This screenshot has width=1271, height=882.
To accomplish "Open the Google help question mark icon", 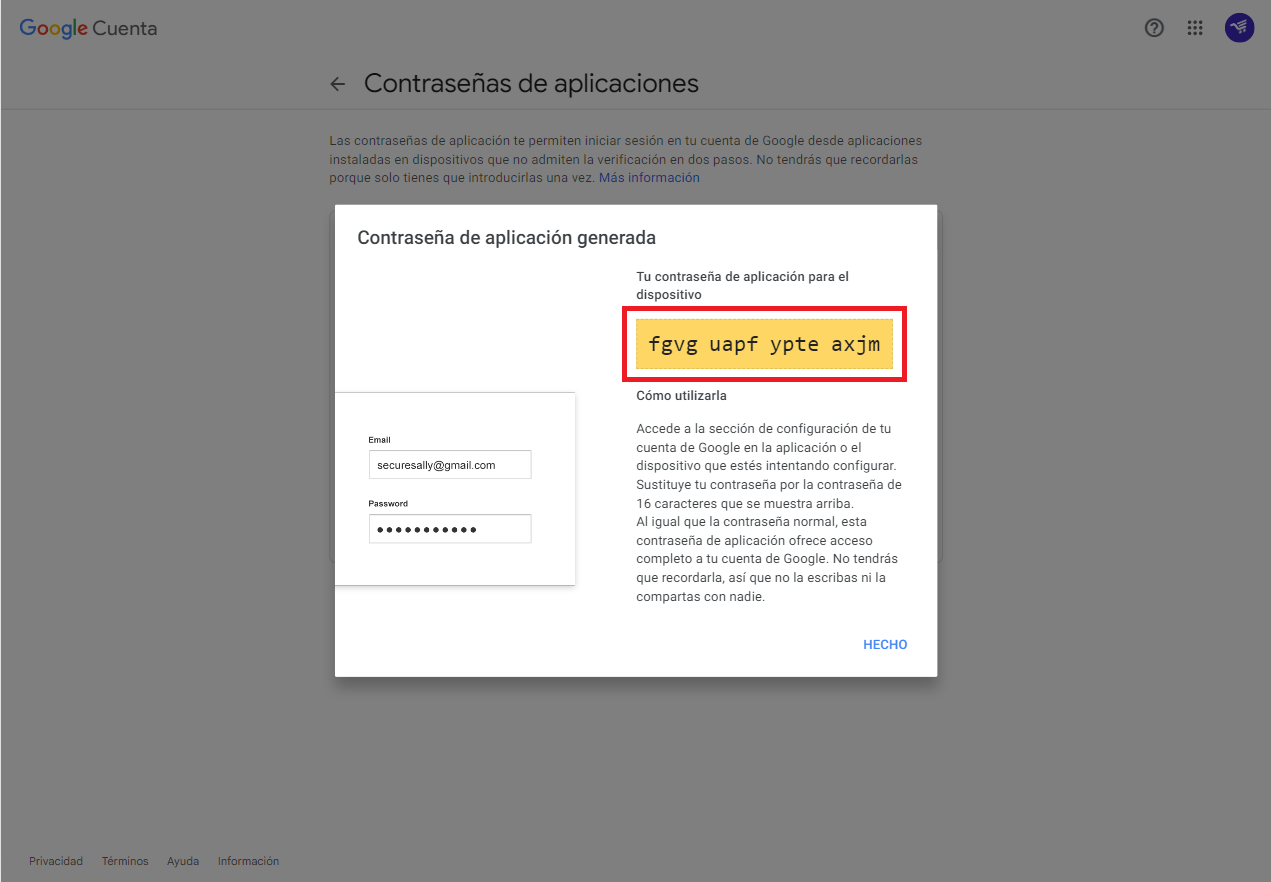I will click(x=1154, y=28).
